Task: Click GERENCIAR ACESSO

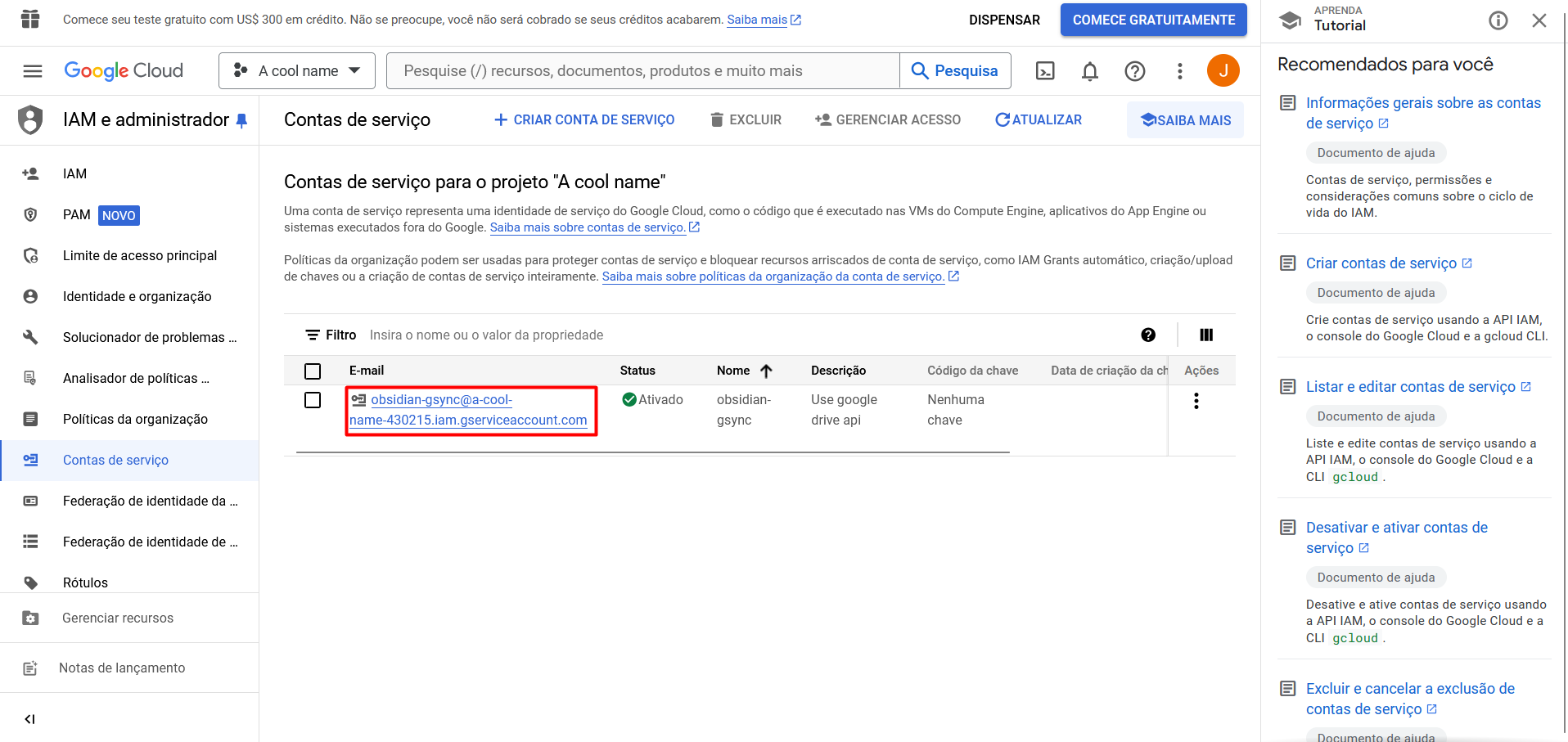Action: click(x=888, y=119)
